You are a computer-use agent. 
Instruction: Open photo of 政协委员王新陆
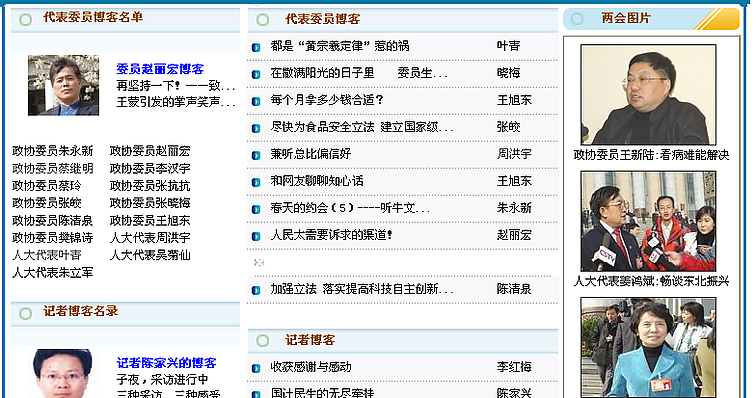[648, 95]
